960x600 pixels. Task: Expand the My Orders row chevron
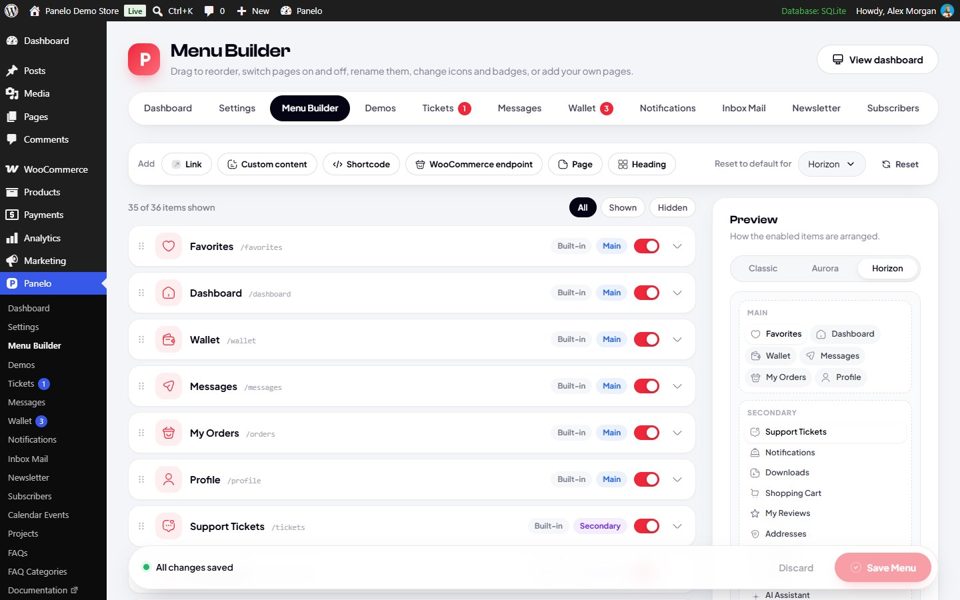click(x=677, y=433)
